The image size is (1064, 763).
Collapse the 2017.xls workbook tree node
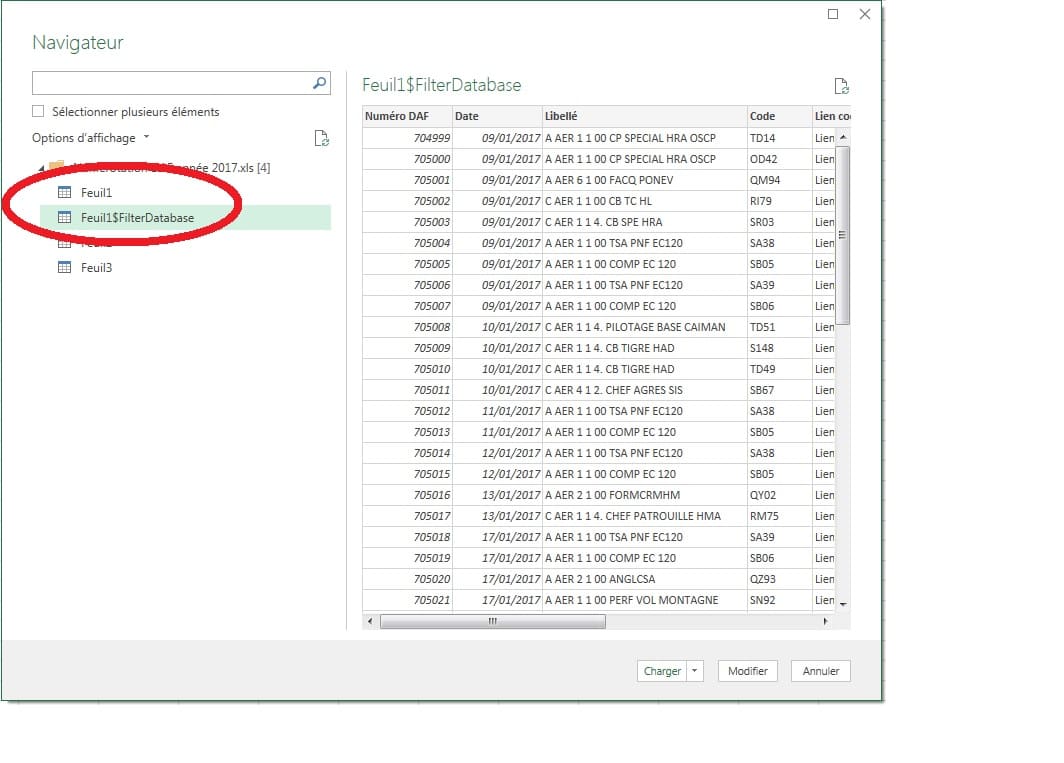point(41,167)
